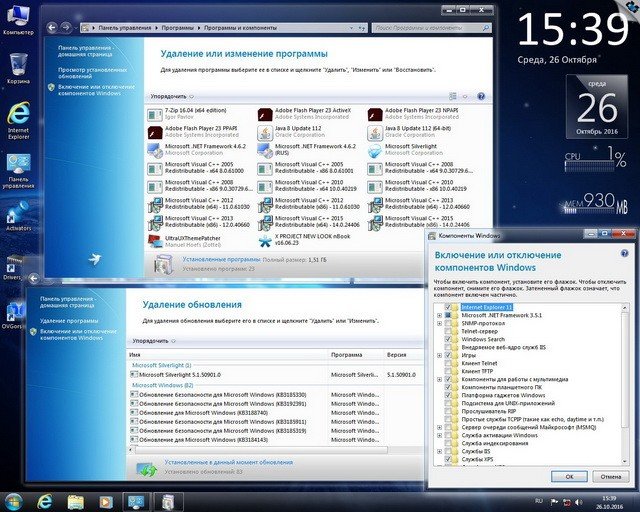Click Отмена in Windows Components dialog
The height and width of the screenshot is (512, 640).
(x=611, y=476)
